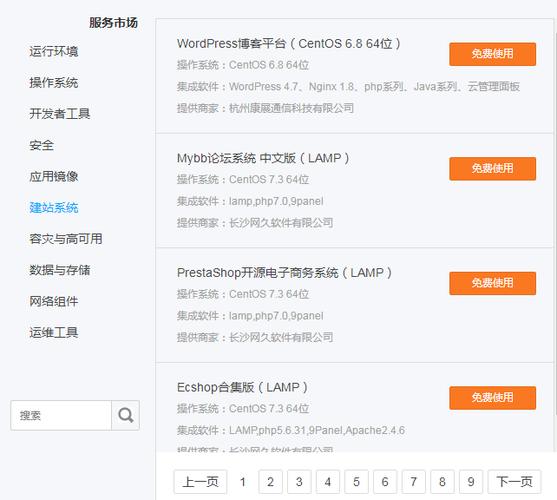557x500 pixels.
Task: Focus the 搜索 search input field
Action: click(x=61, y=415)
